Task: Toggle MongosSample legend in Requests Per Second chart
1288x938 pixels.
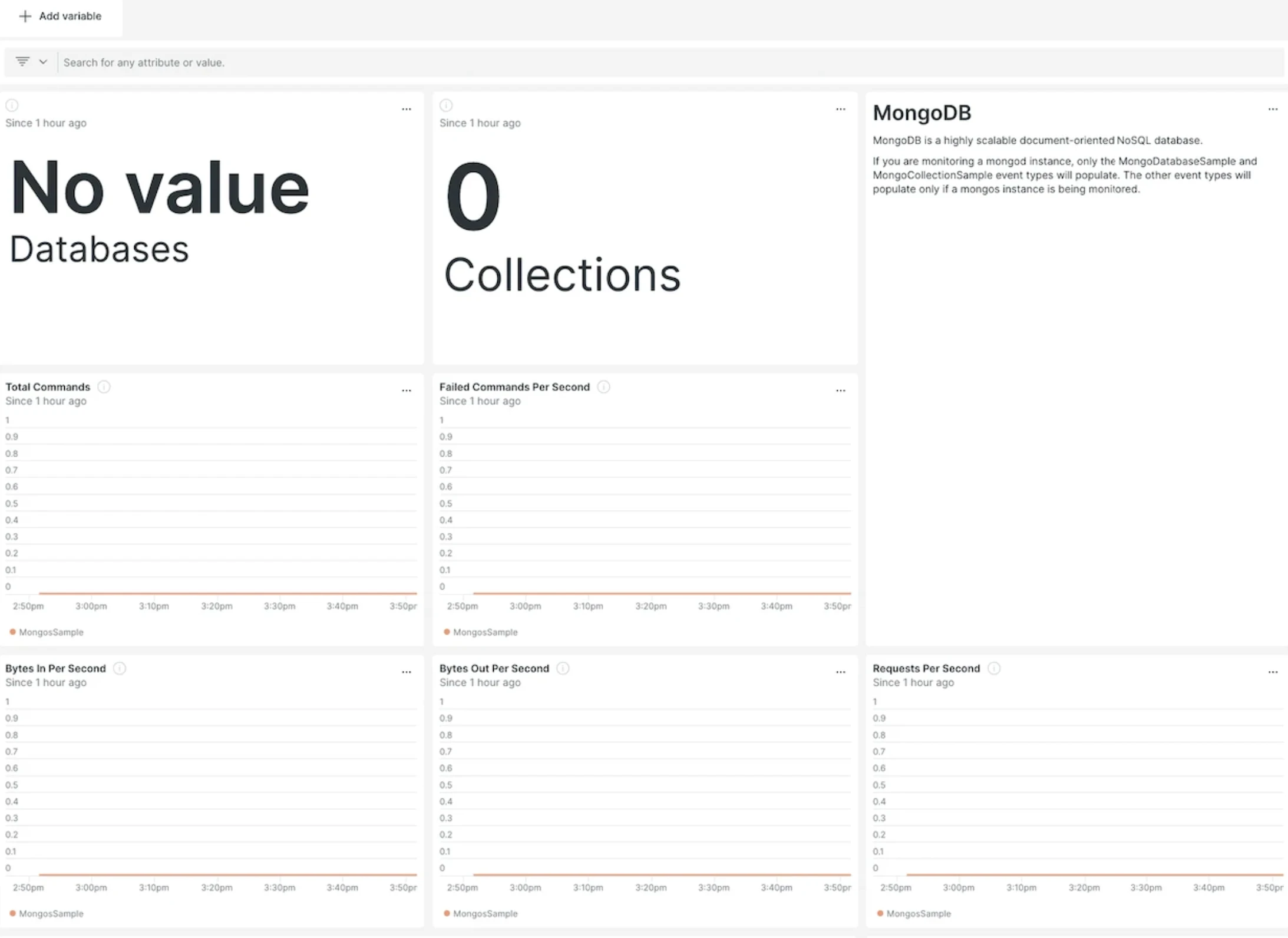Action: pos(914,914)
